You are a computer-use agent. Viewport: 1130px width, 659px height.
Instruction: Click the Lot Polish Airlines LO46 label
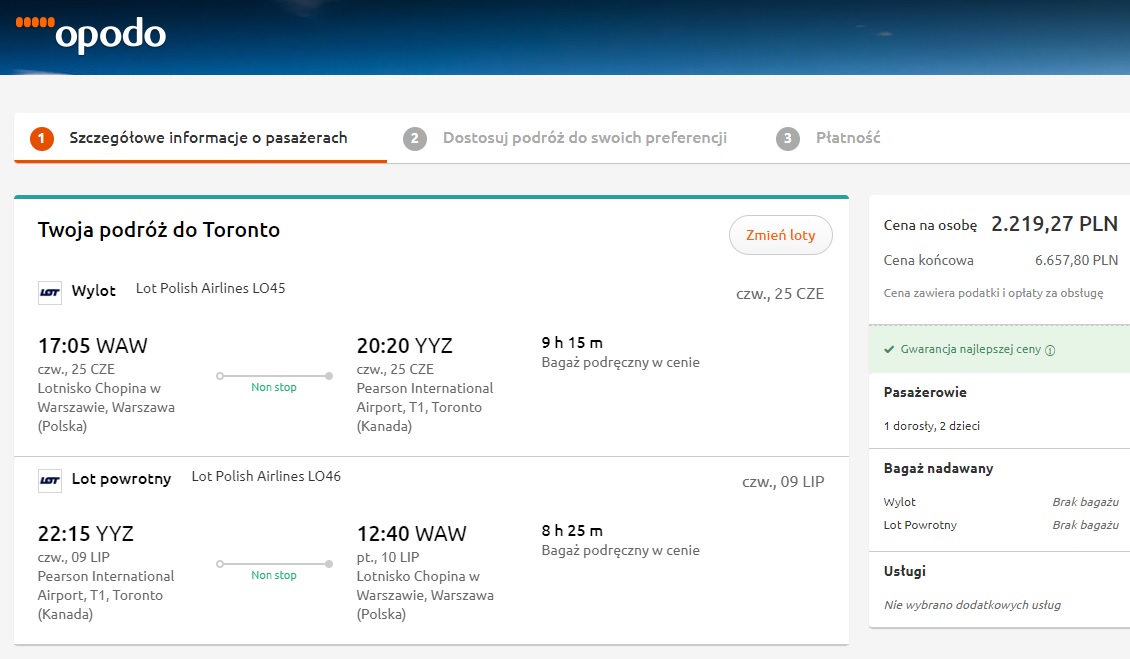pyautogui.click(x=266, y=477)
